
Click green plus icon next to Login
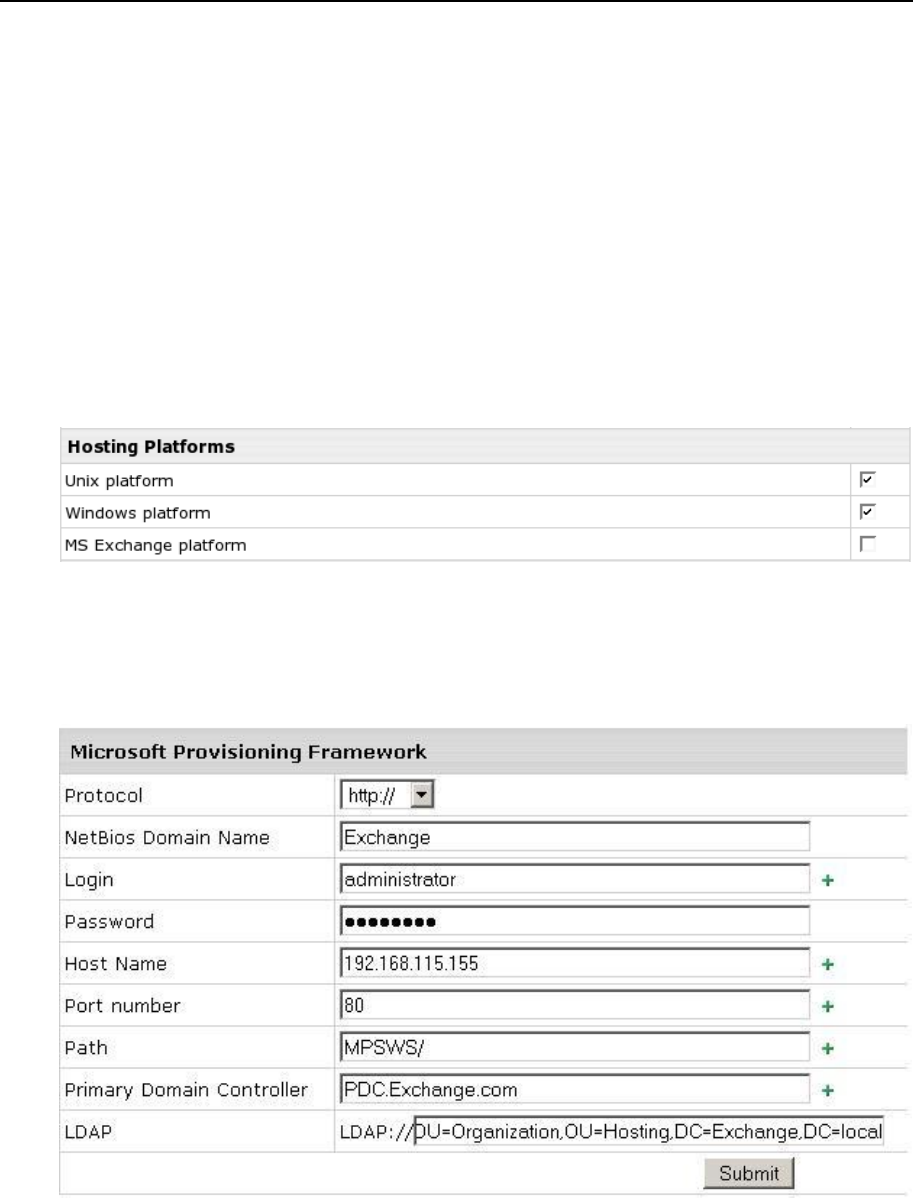click(827, 881)
